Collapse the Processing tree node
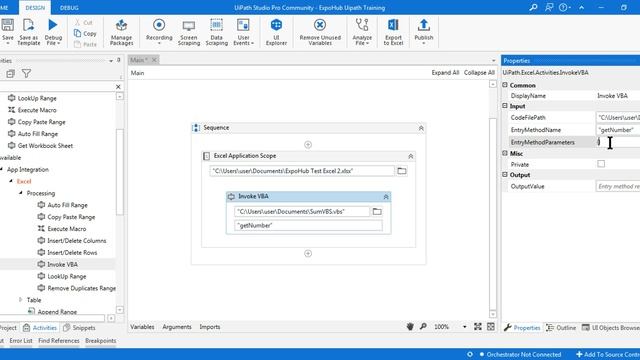640x360 pixels. click(20, 193)
